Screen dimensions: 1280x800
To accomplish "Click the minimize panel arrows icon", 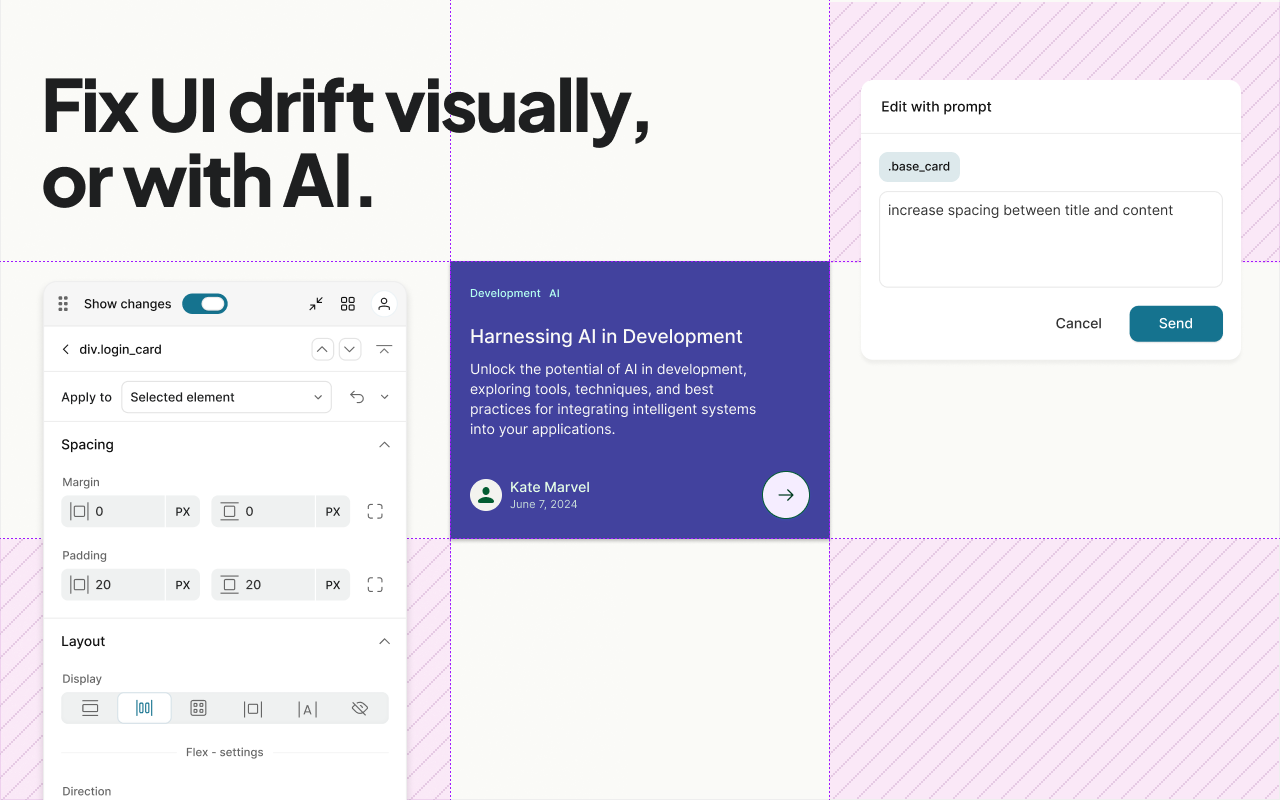I will (316, 304).
